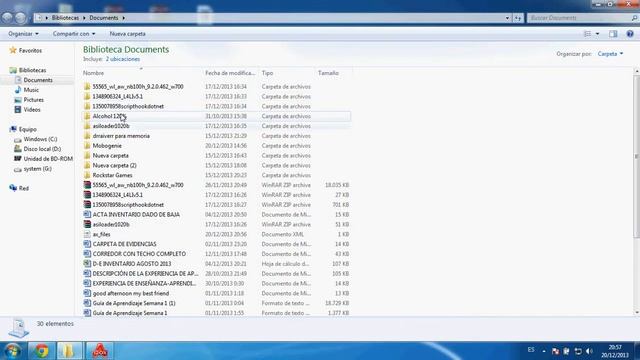Select the Videos library
The height and width of the screenshot is (360, 640).
(32, 109)
